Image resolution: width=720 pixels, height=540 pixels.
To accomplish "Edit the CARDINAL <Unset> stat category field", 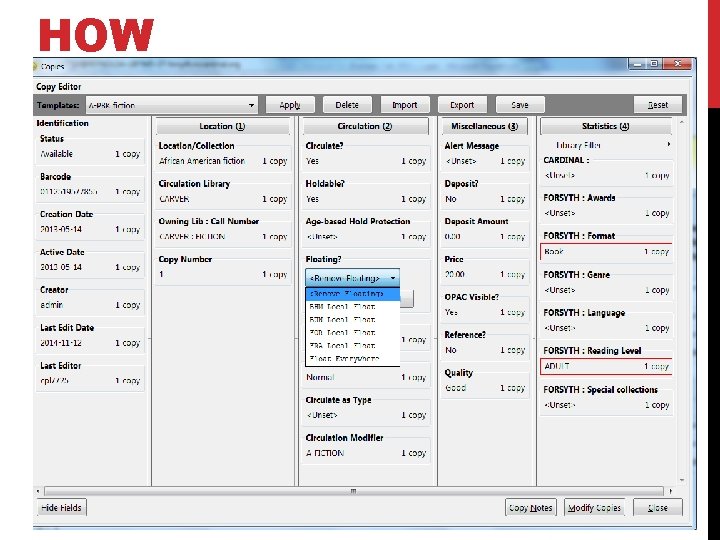I will (607, 175).
